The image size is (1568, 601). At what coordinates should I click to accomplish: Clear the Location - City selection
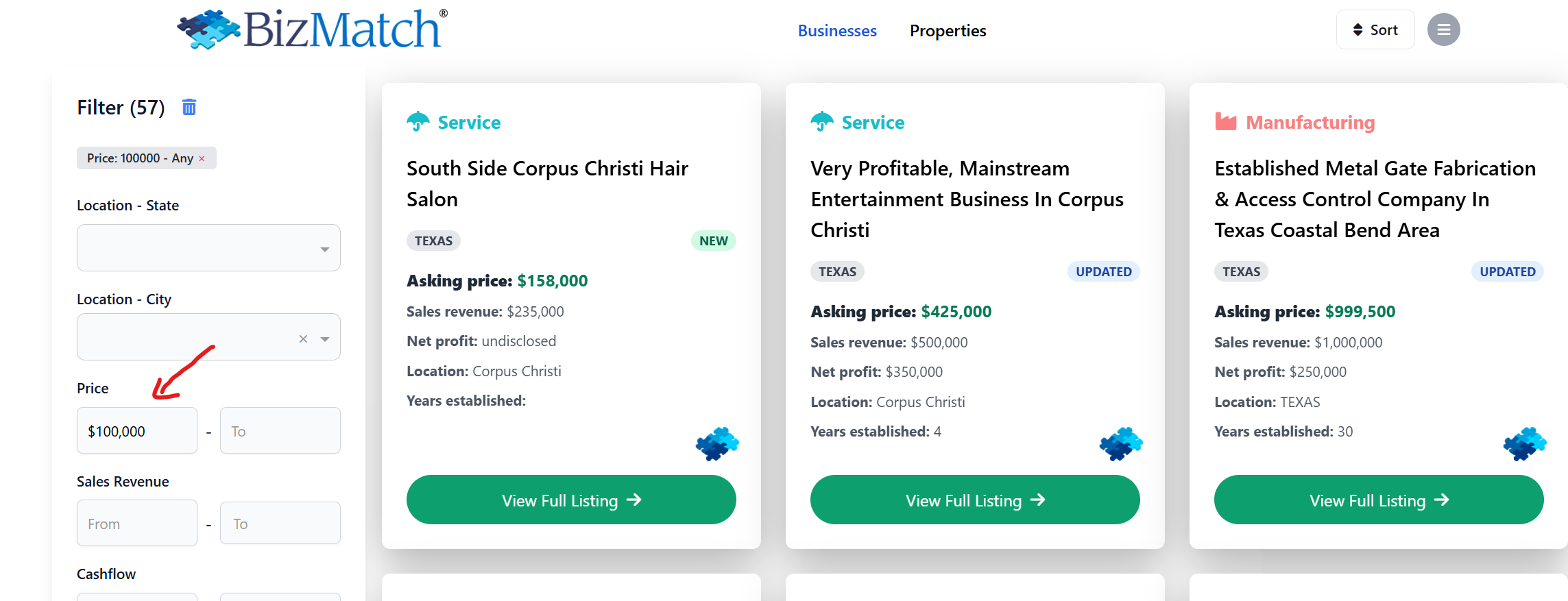(303, 339)
